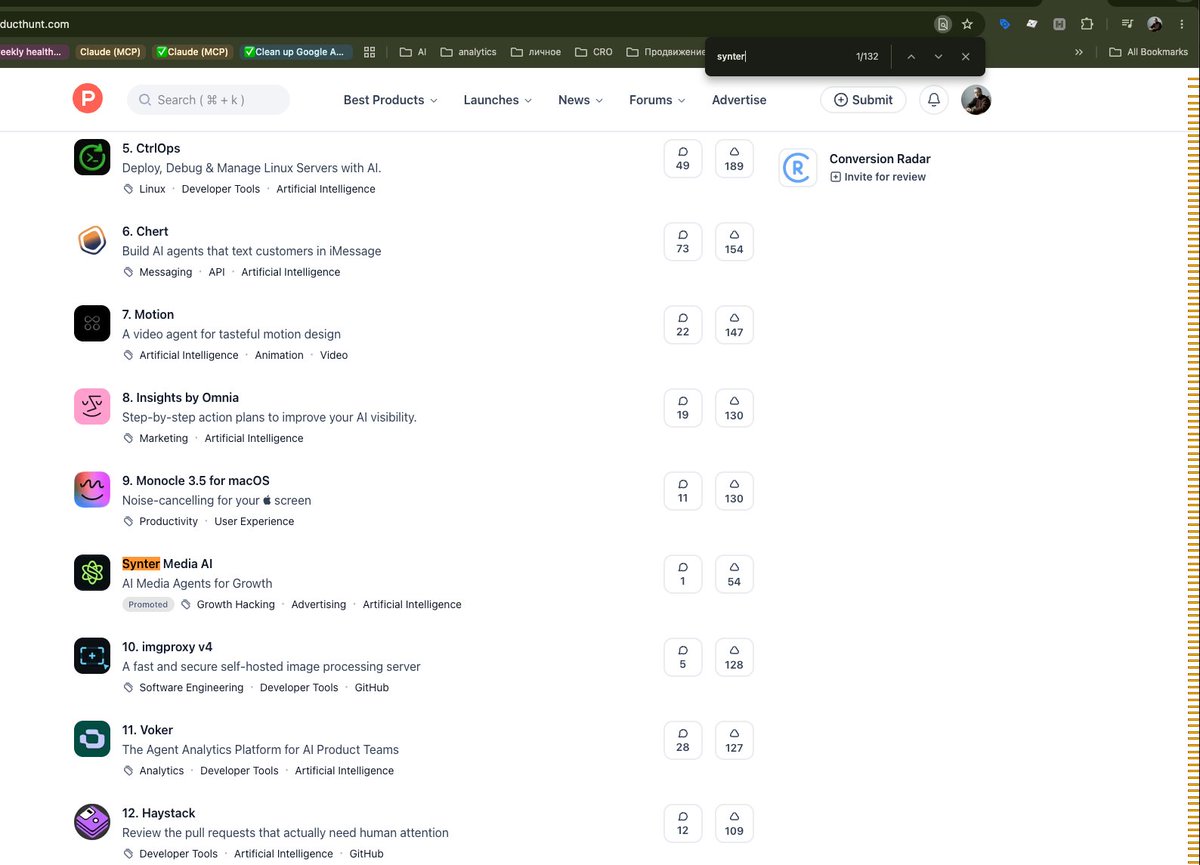Upvote imgproxy v4 with 128 votes

tap(734, 657)
